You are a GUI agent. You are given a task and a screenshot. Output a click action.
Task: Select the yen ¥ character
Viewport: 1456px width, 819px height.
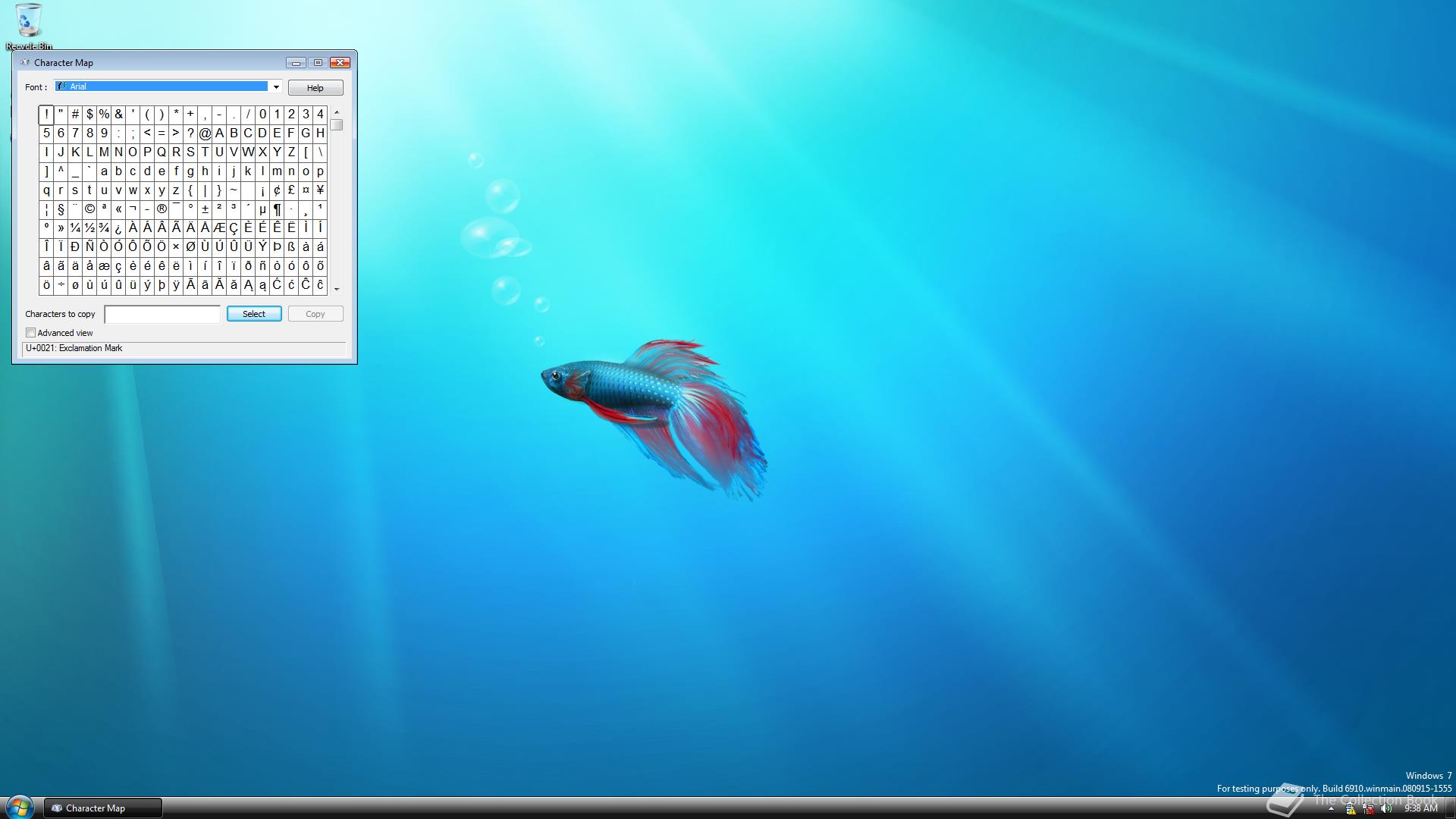[x=320, y=190]
